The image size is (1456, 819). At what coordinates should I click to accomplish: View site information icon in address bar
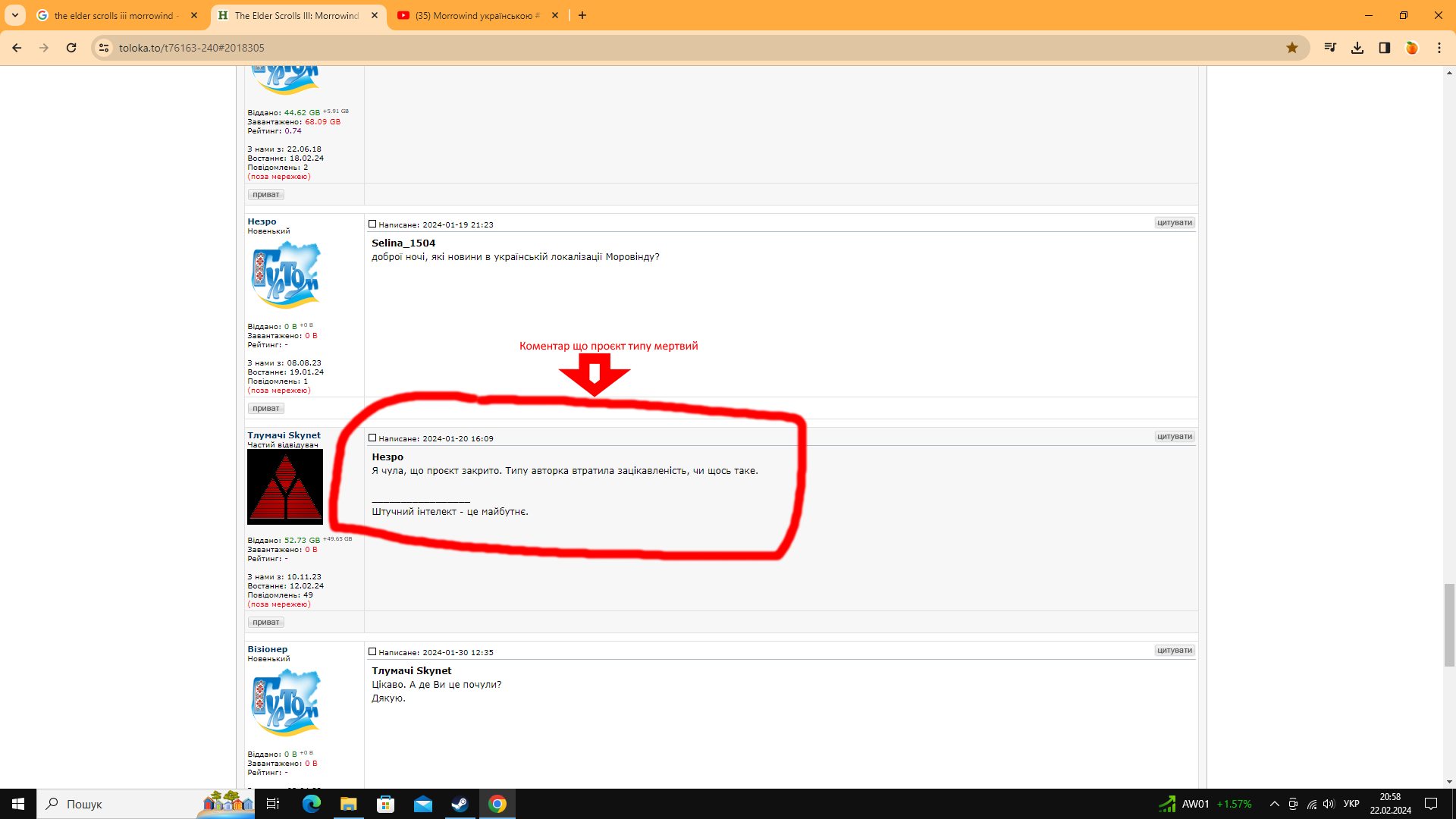click(x=104, y=48)
